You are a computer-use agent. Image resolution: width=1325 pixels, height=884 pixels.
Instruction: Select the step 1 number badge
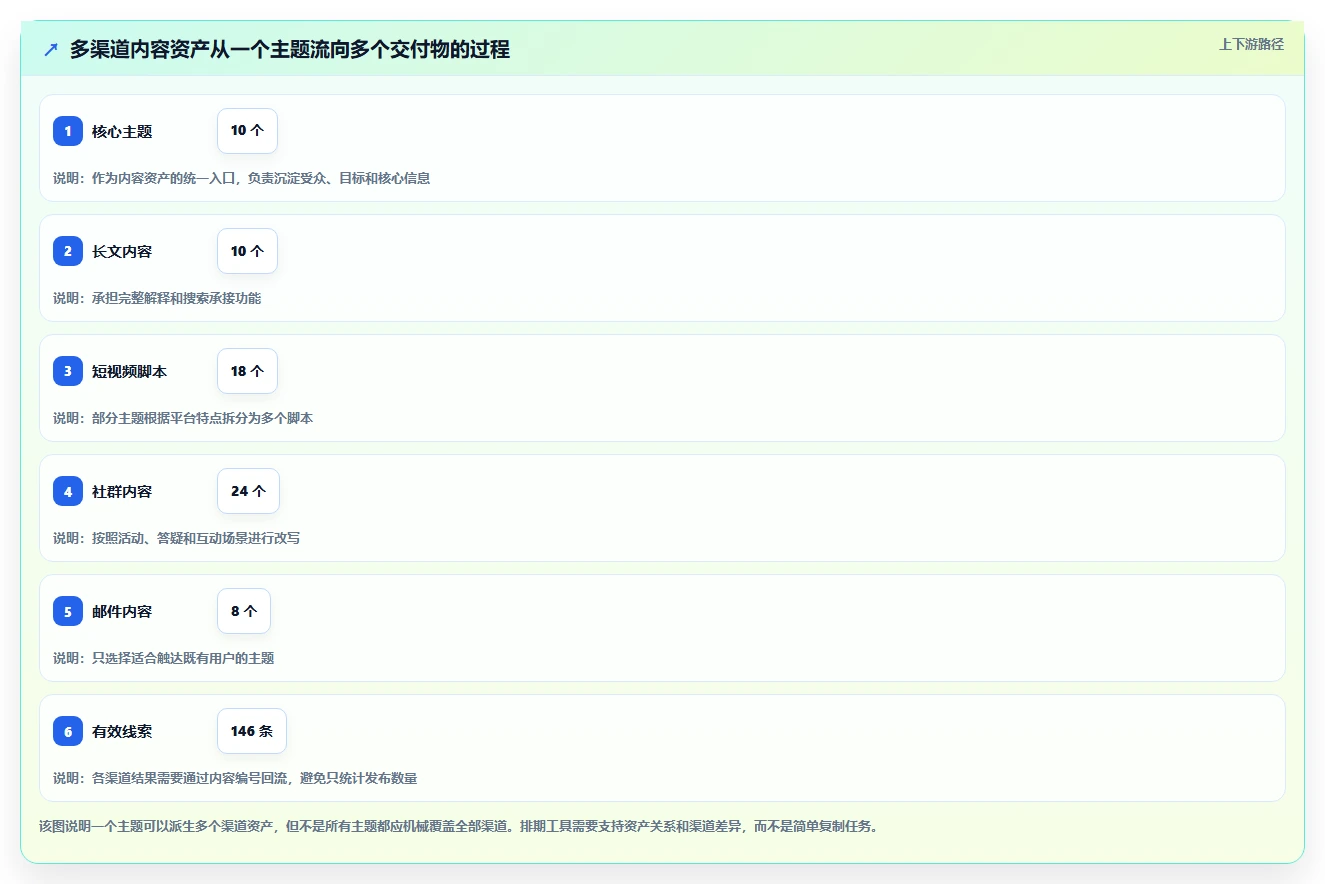click(x=68, y=131)
